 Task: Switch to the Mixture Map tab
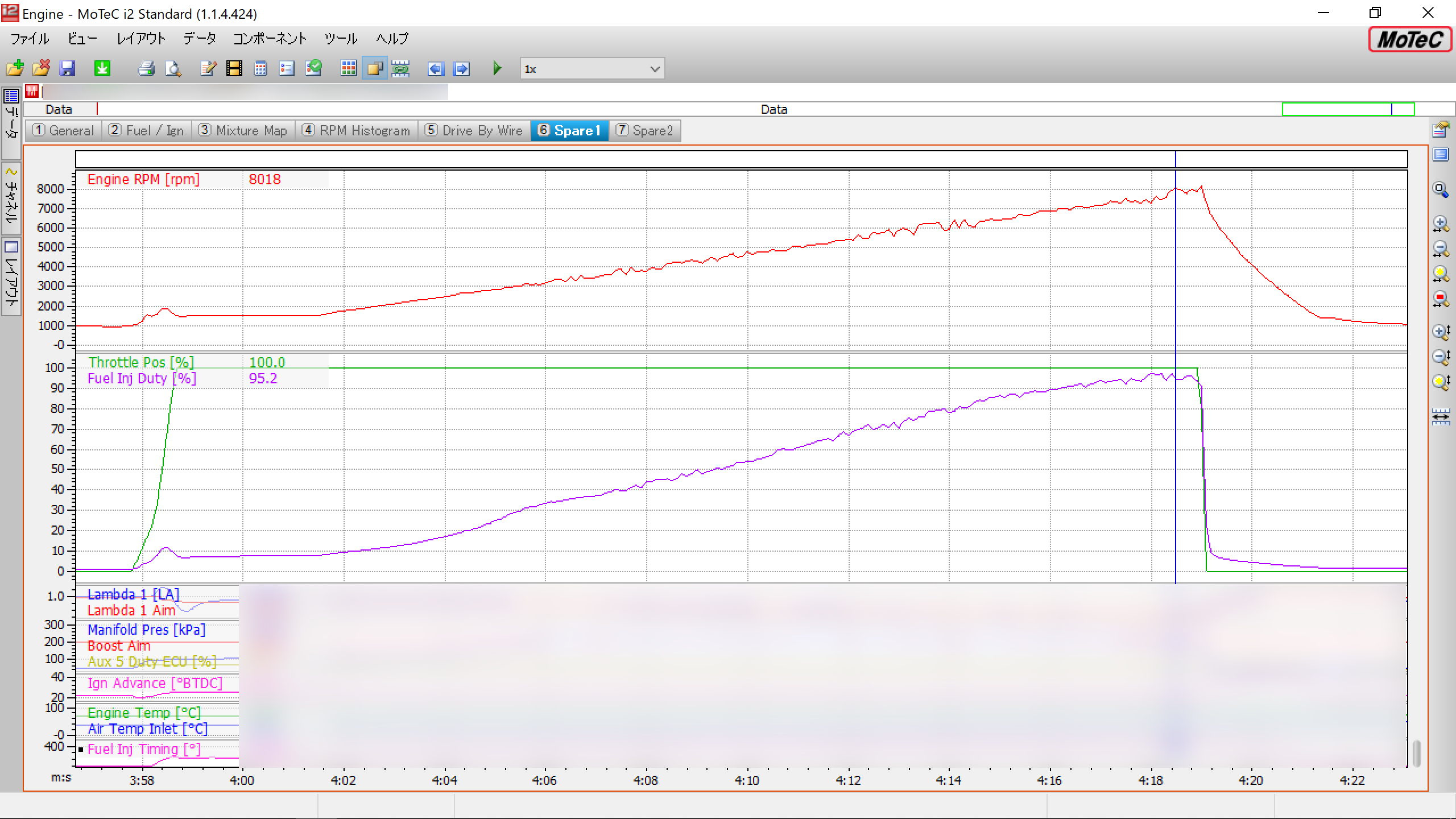pos(243,131)
